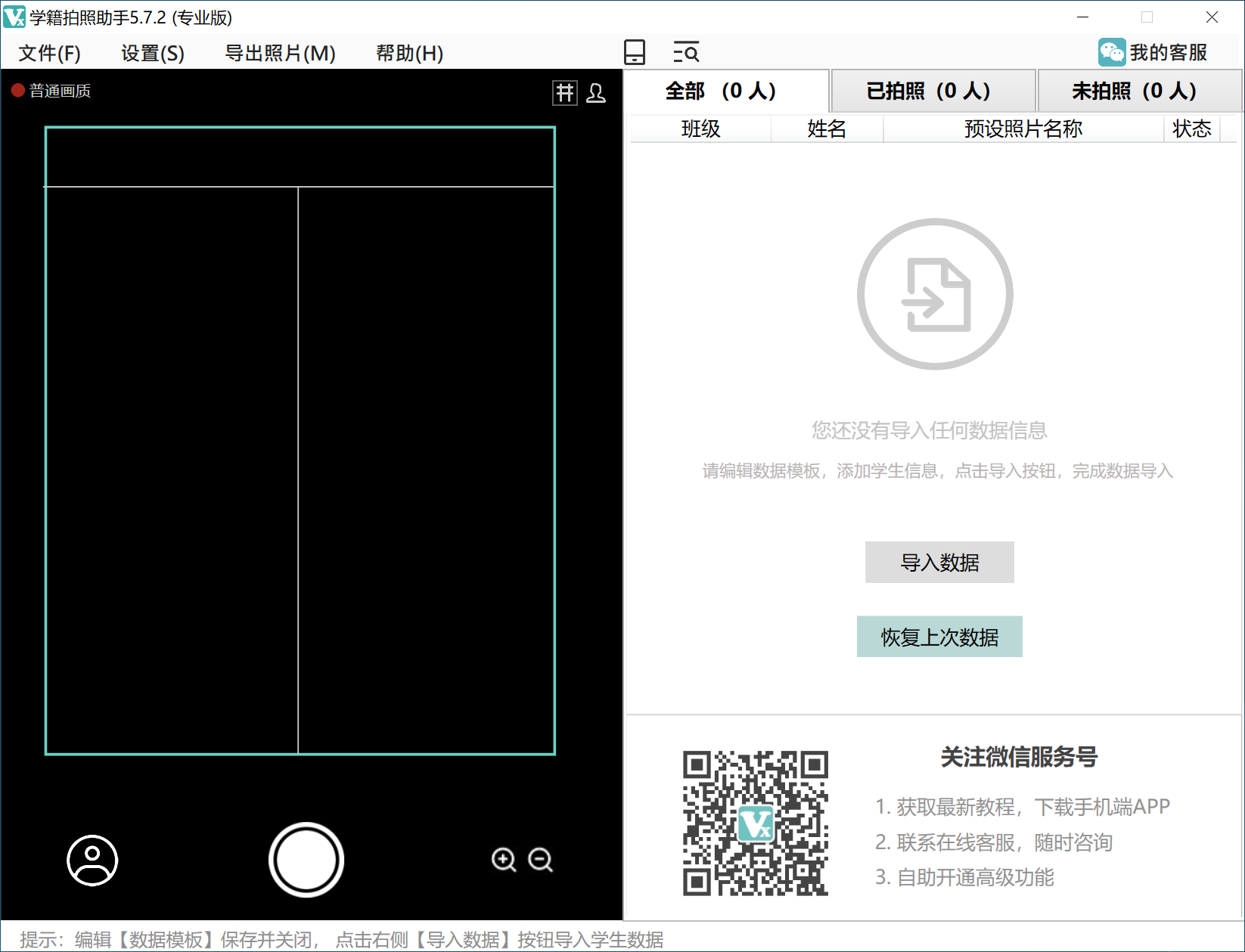The height and width of the screenshot is (952, 1245).
Task: Click the status bar hint text
Action: coord(342,939)
